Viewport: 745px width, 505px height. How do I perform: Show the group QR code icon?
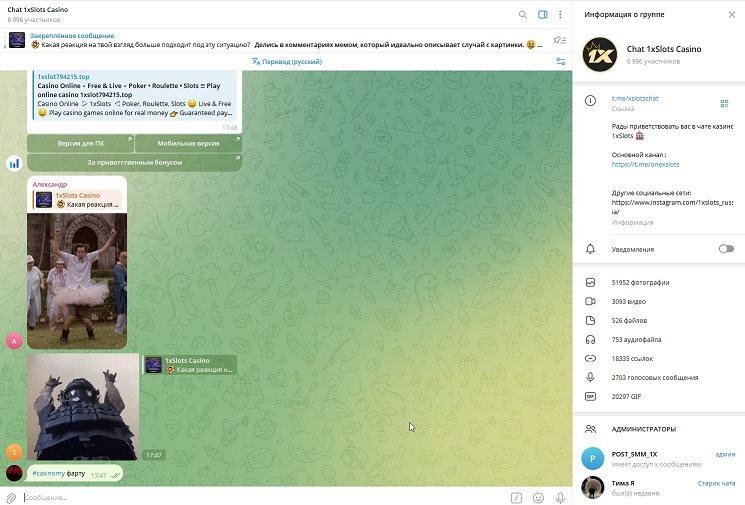click(x=724, y=104)
